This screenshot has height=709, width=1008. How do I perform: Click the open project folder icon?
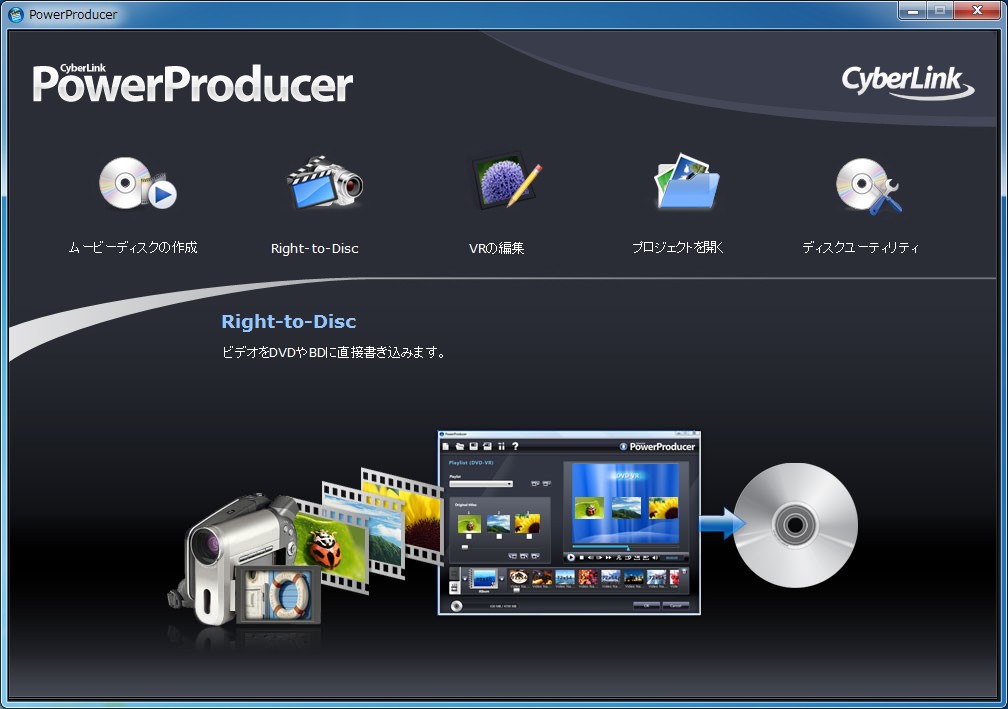coord(687,181)
